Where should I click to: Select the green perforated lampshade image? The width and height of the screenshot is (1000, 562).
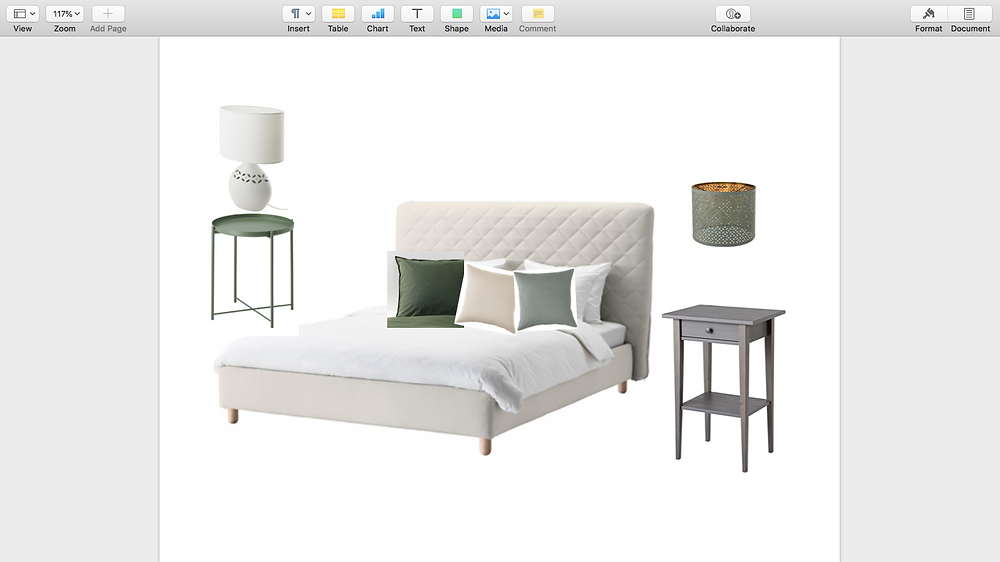tap(723, 214)
